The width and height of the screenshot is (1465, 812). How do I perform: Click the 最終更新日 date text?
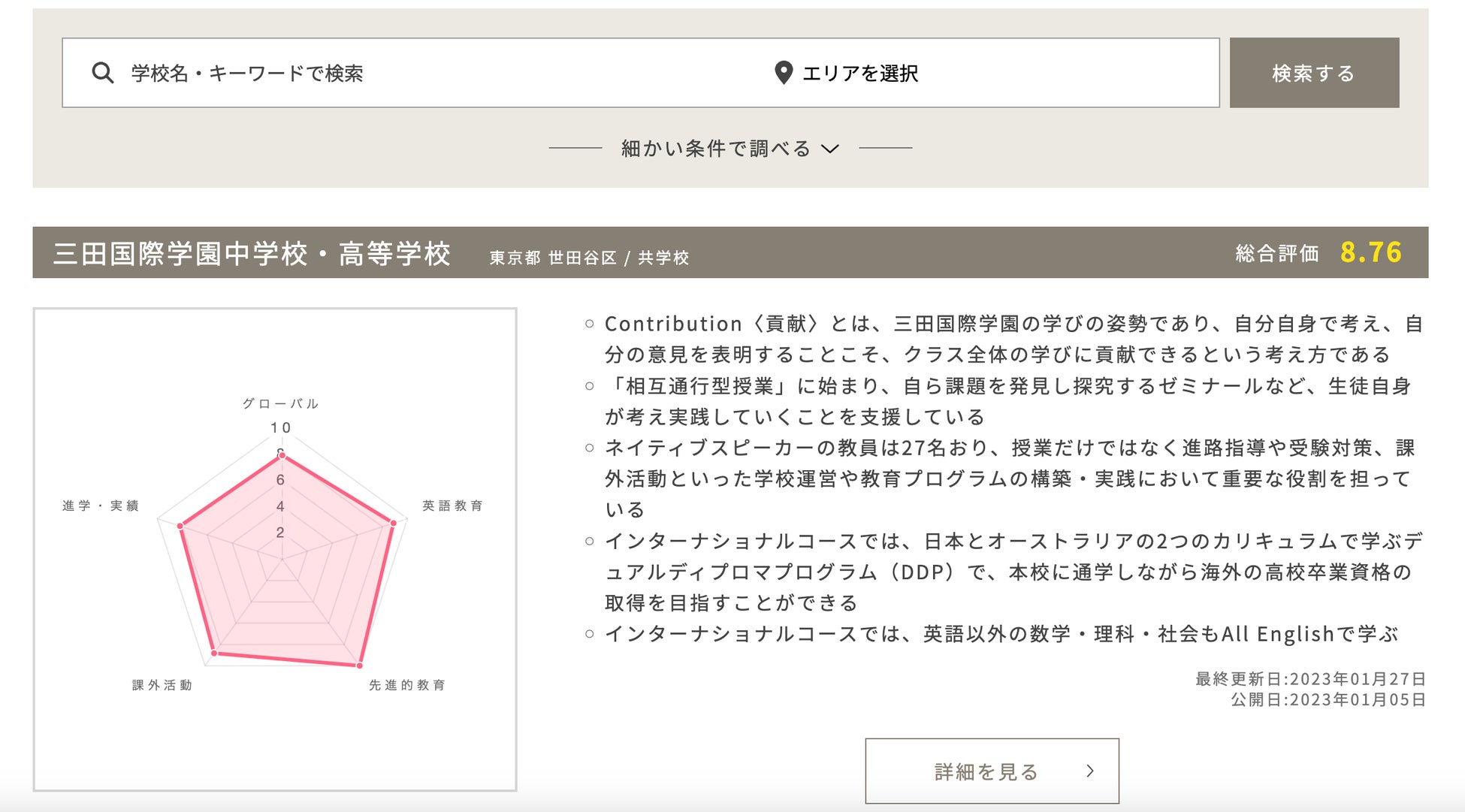point(1309,679)
